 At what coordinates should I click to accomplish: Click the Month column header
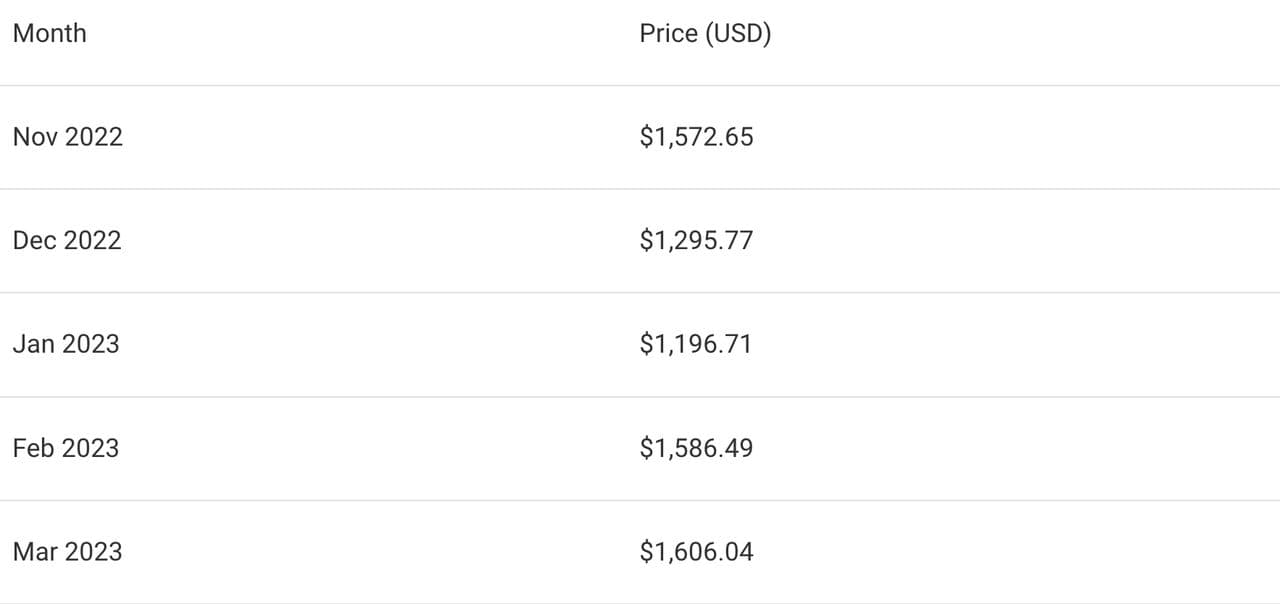coord(49,33)
